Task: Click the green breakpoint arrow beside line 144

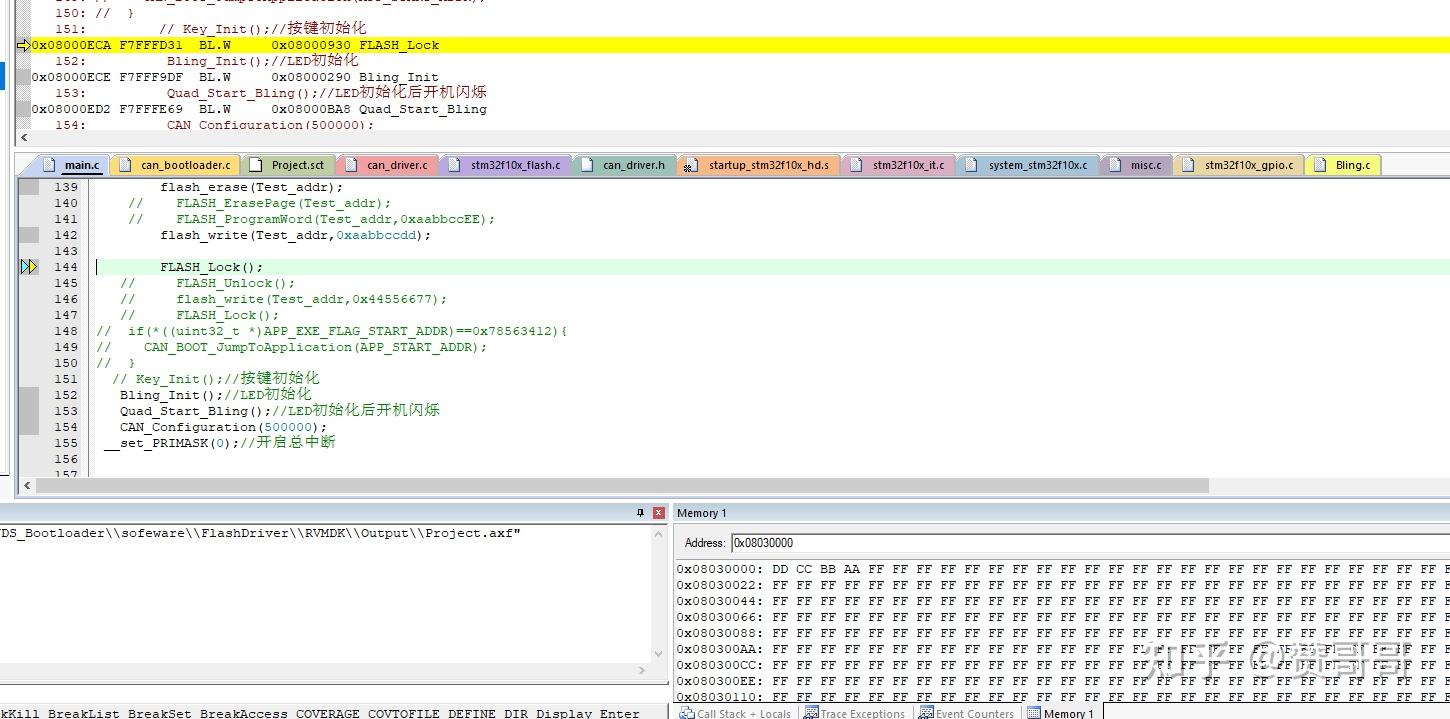Action: click(27, 267)
